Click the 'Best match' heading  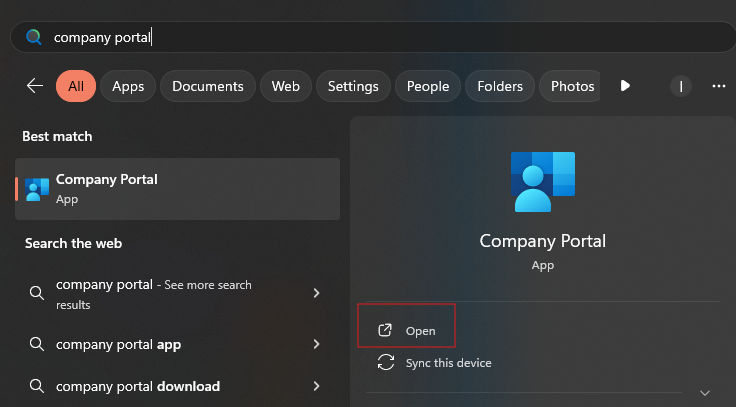(x=57, y=136)
